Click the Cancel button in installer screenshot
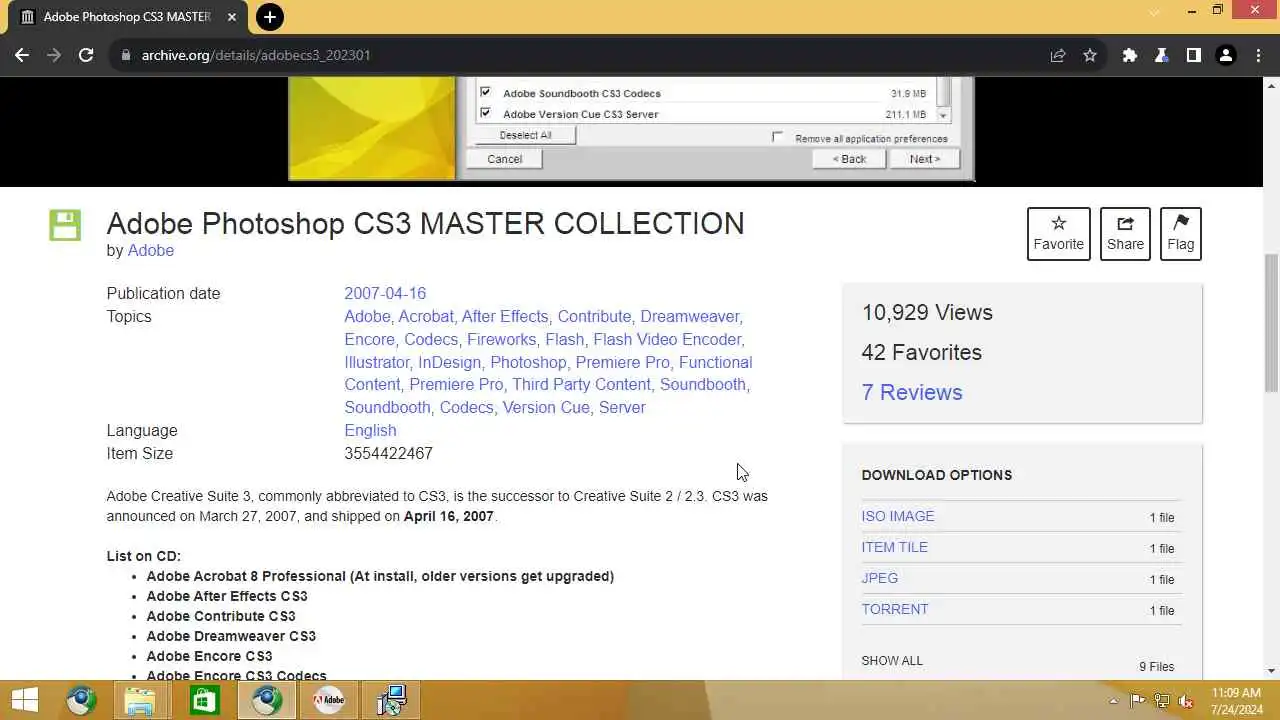 coord(504,159)
